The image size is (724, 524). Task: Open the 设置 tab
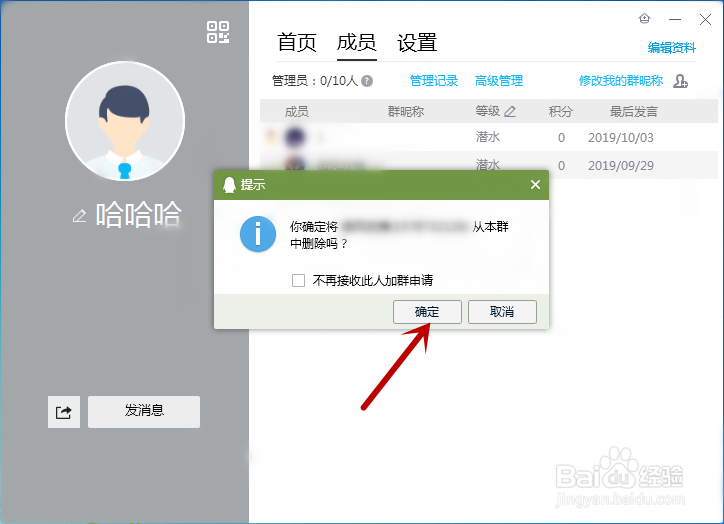(x=417, y=42)
